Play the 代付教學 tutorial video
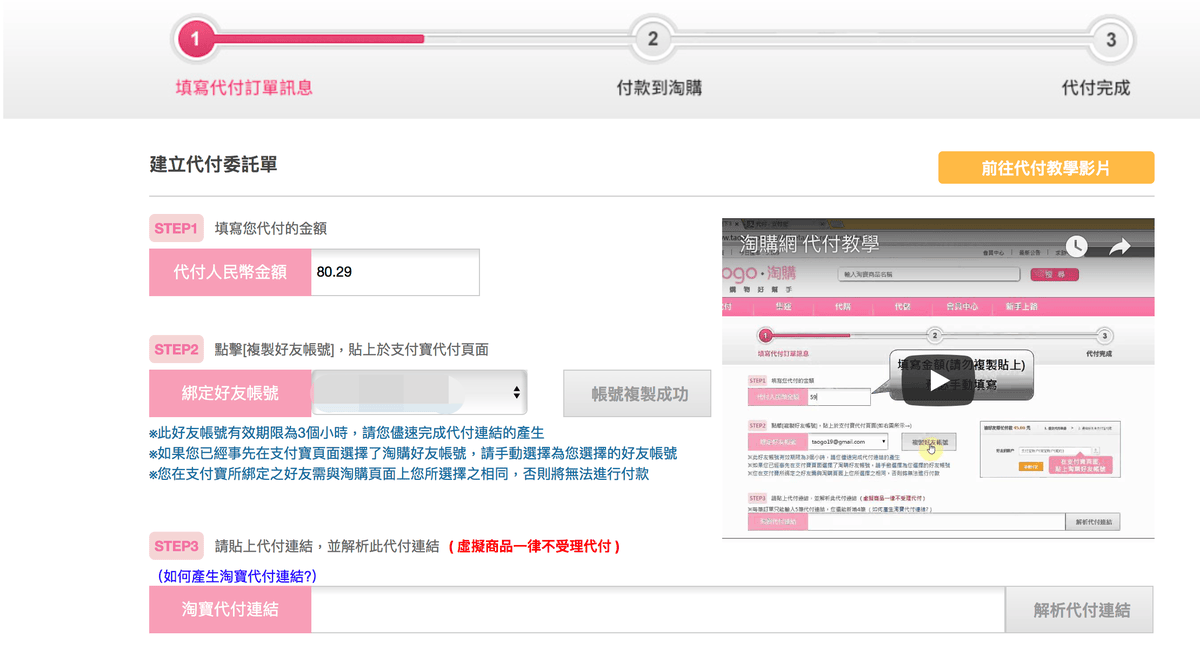 click(x=937, y=381)
